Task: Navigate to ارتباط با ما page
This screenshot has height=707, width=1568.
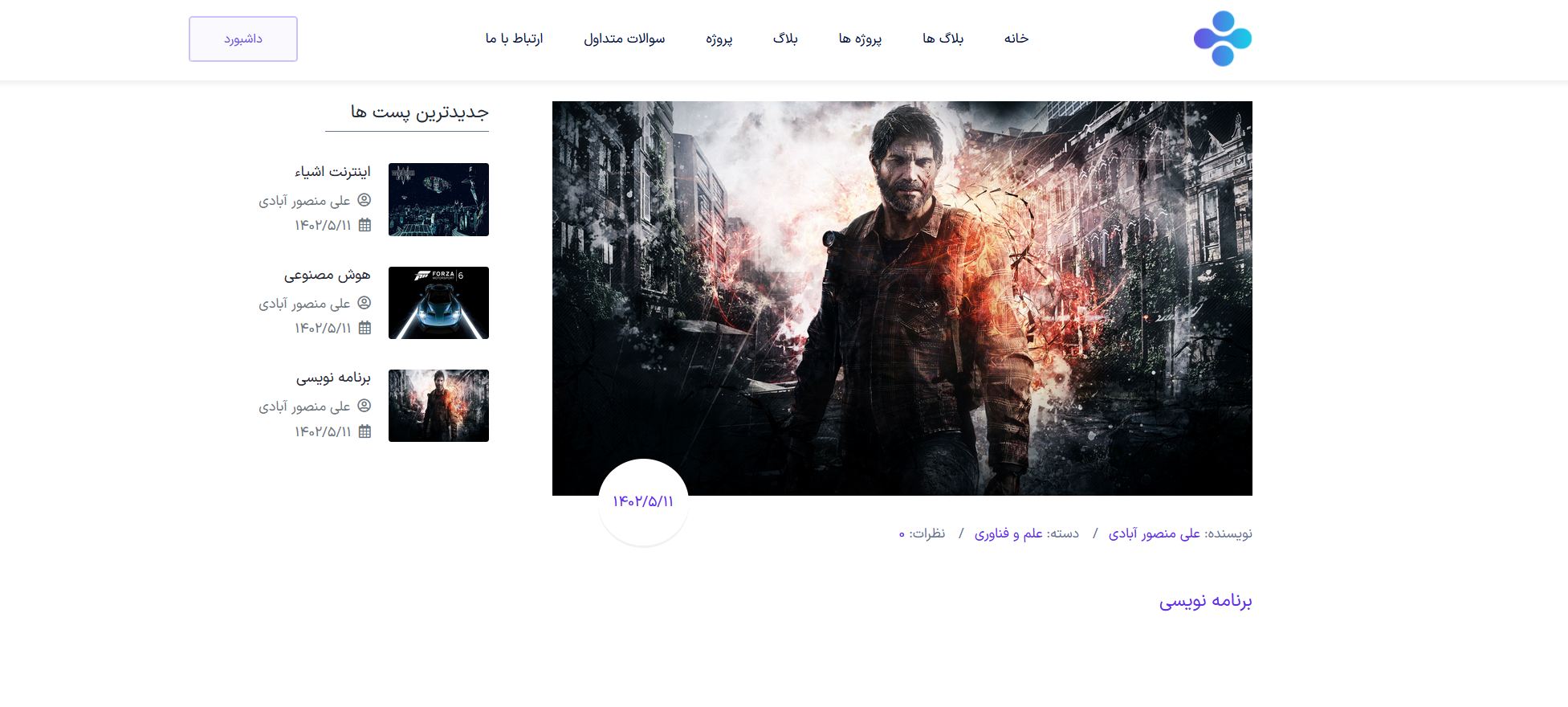Action: tap(514, 39)
